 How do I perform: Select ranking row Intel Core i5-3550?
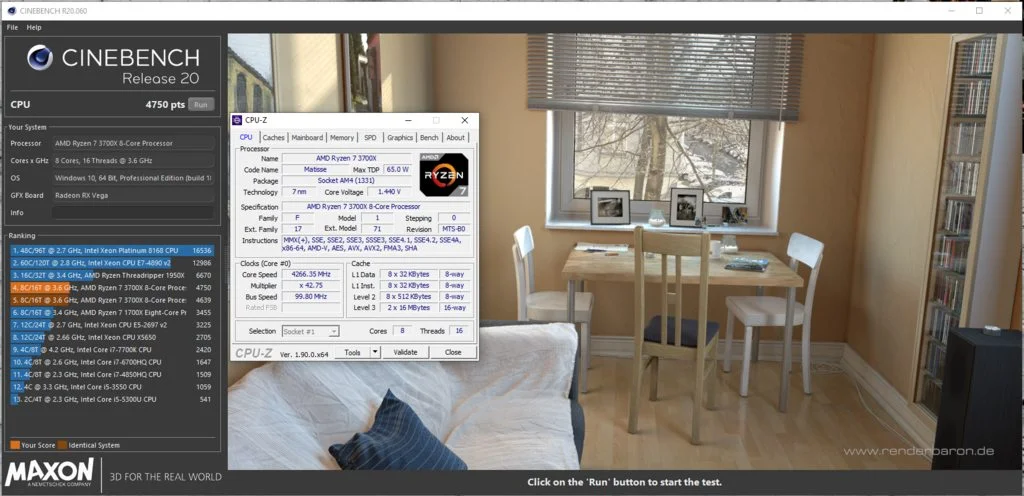pos(112,387)
